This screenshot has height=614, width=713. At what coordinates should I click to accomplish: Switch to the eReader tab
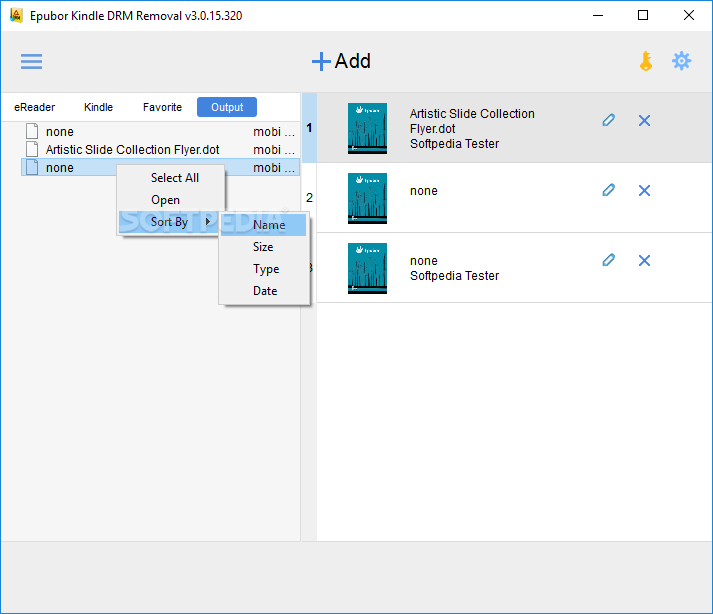click(x=35, y=107)
